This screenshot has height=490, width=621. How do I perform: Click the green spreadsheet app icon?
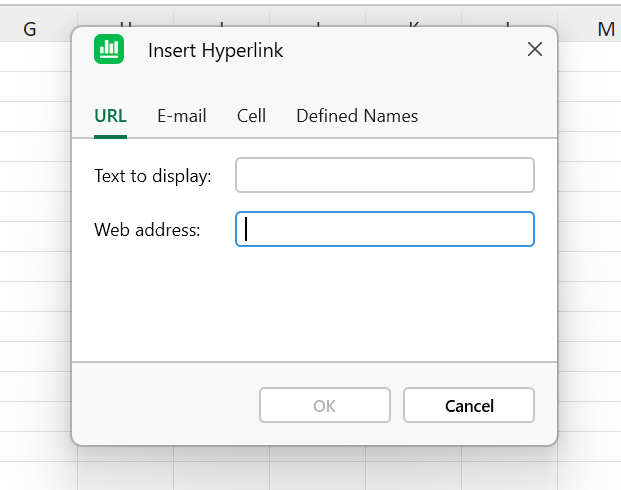pos(109,49)
